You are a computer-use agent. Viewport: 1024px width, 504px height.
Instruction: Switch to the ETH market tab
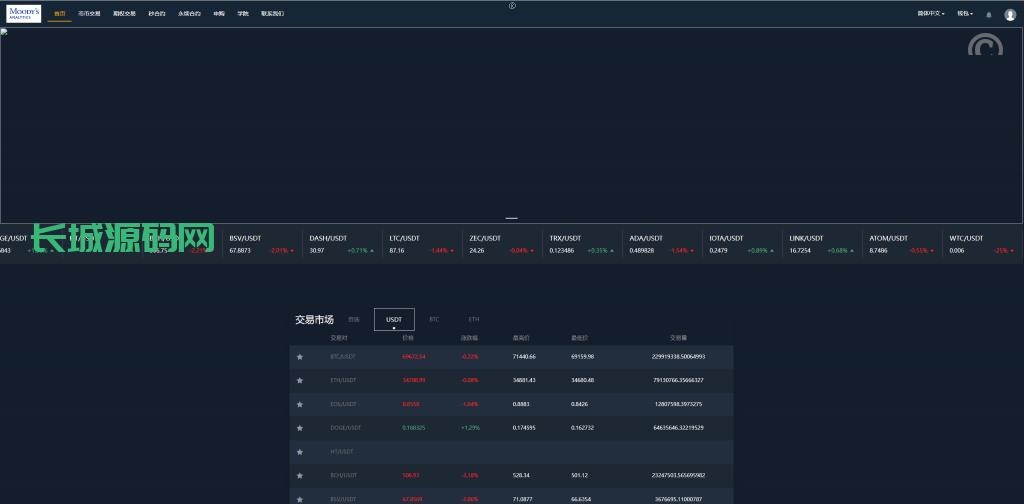[474, 319]
